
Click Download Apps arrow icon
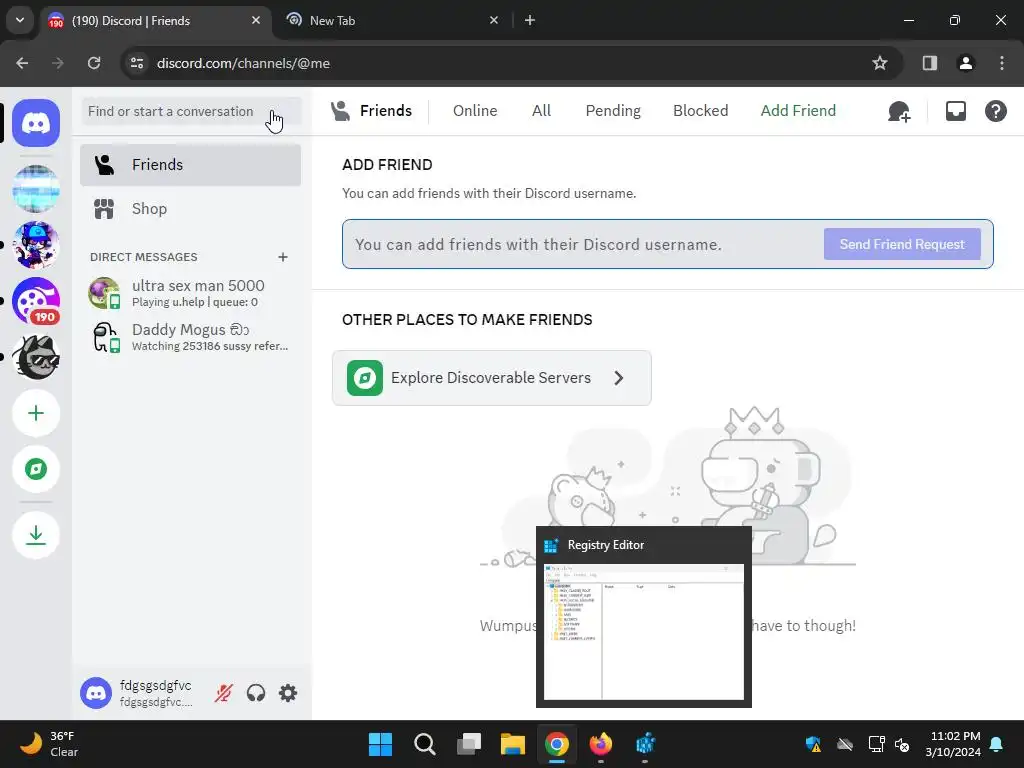(36, 536)
